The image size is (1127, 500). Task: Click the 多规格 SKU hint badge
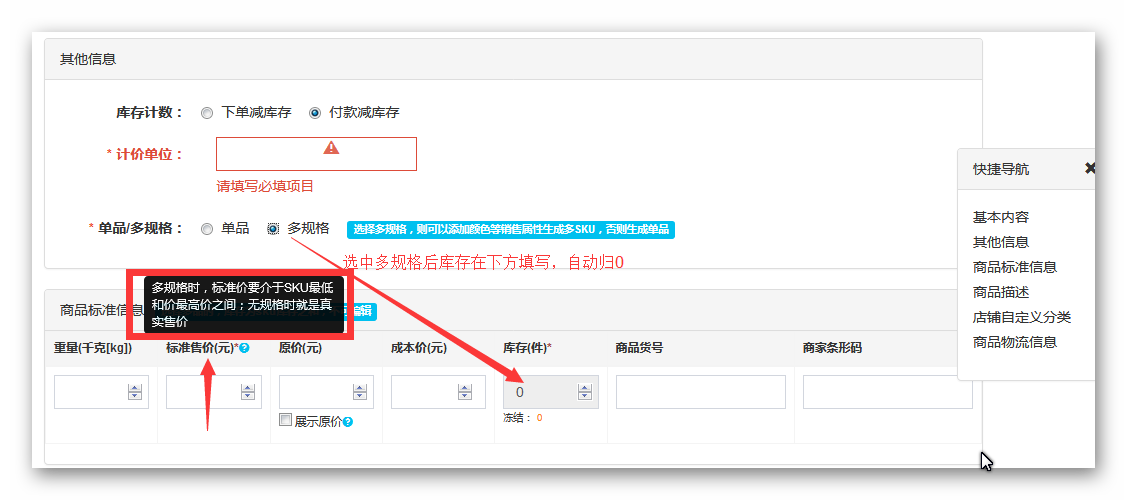click(x=511, y=230)
